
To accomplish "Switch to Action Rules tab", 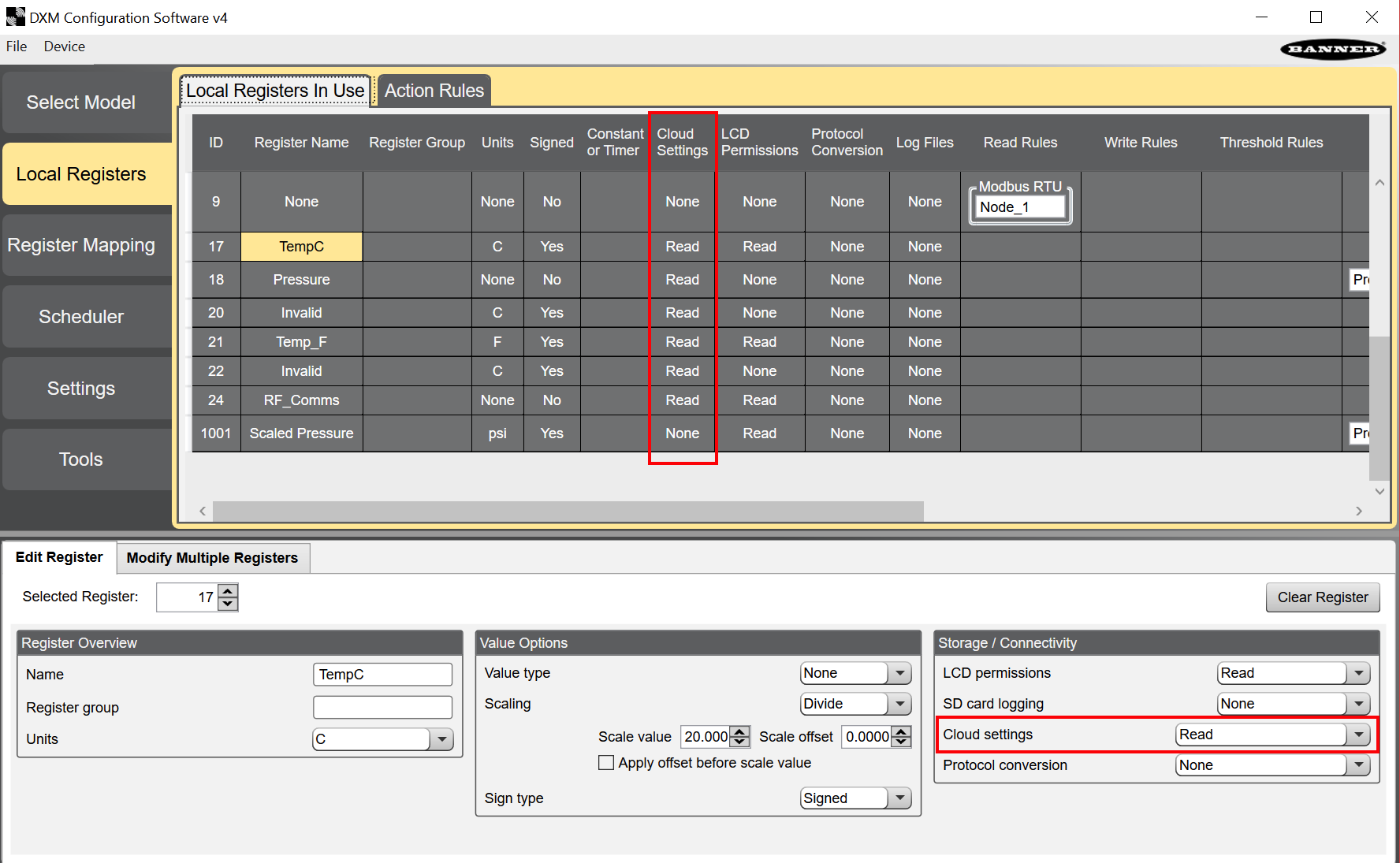I will coord(434,91).
